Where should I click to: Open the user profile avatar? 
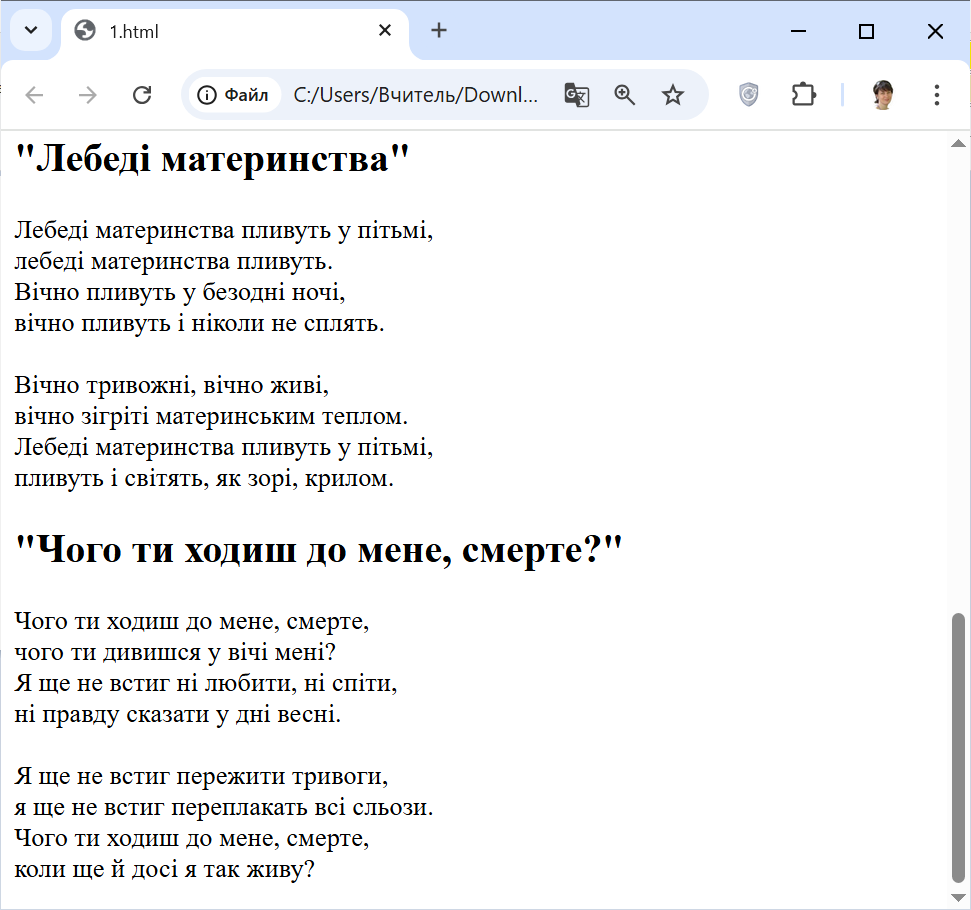[882, 95]
